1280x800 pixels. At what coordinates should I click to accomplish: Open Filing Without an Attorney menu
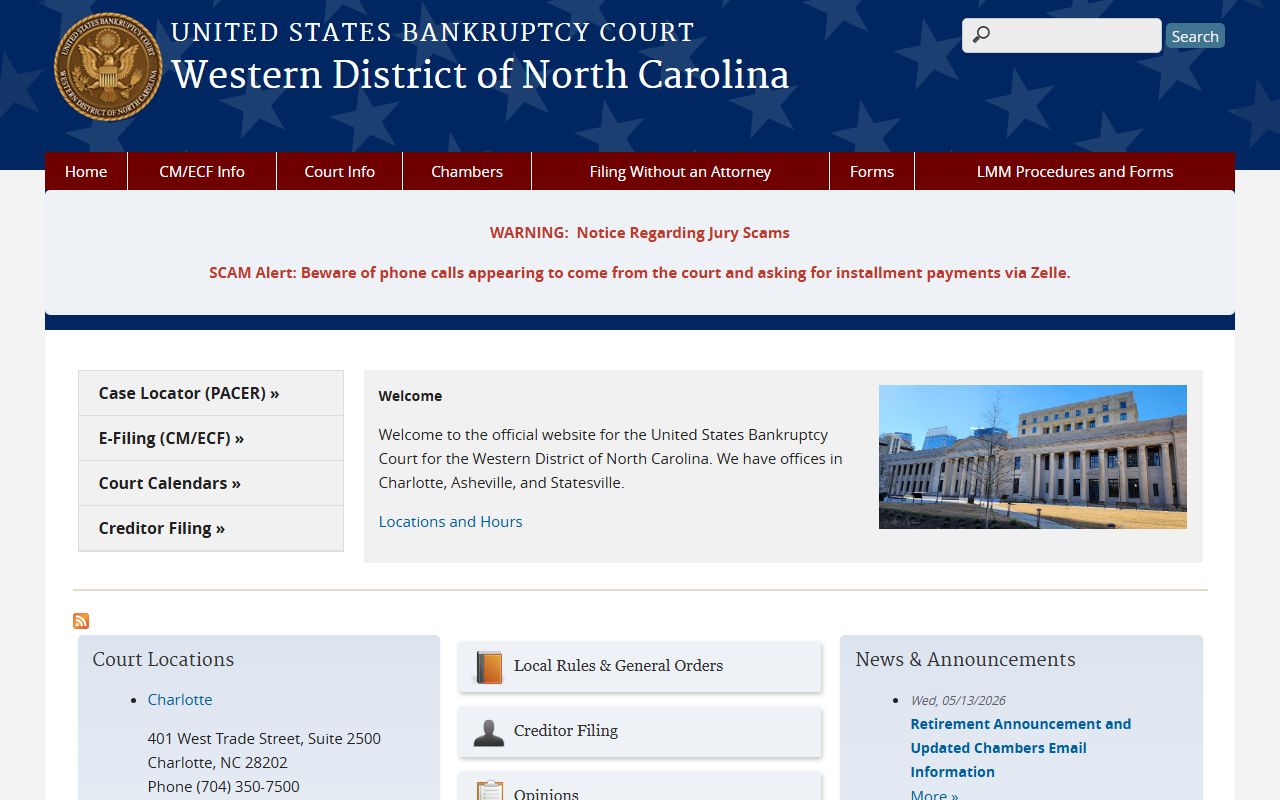(x=680, y=171)
